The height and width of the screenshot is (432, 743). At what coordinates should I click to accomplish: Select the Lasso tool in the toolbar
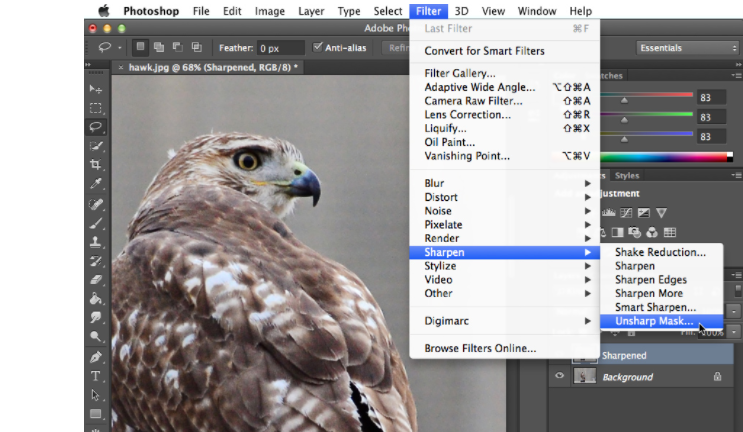point(96,127)
